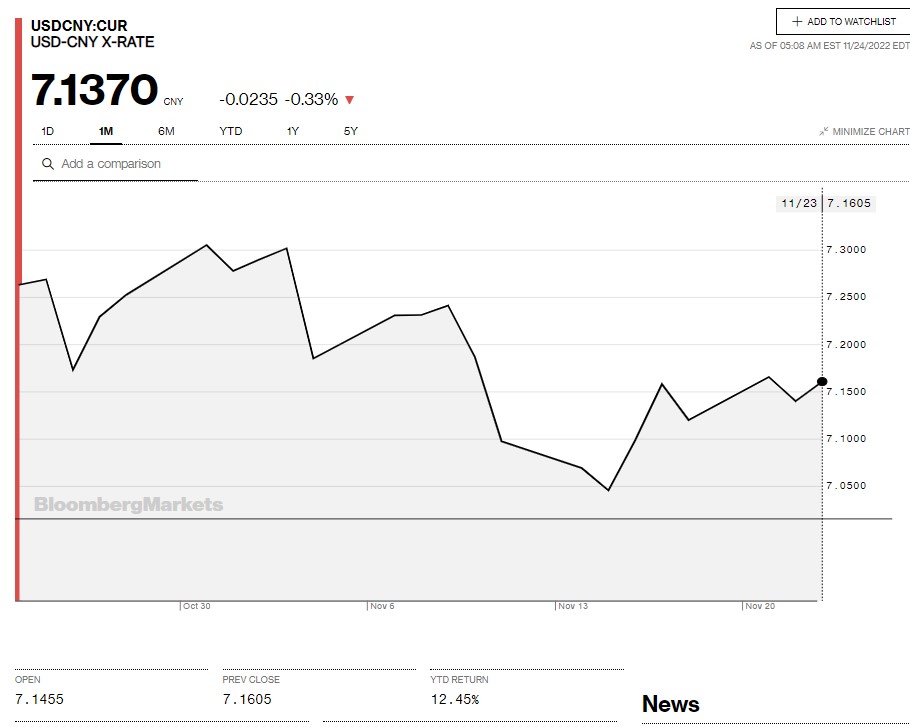Click the plus icon in Add to Watchlist
The width and height of the screenshot is (910, 727).
[797, 22]
